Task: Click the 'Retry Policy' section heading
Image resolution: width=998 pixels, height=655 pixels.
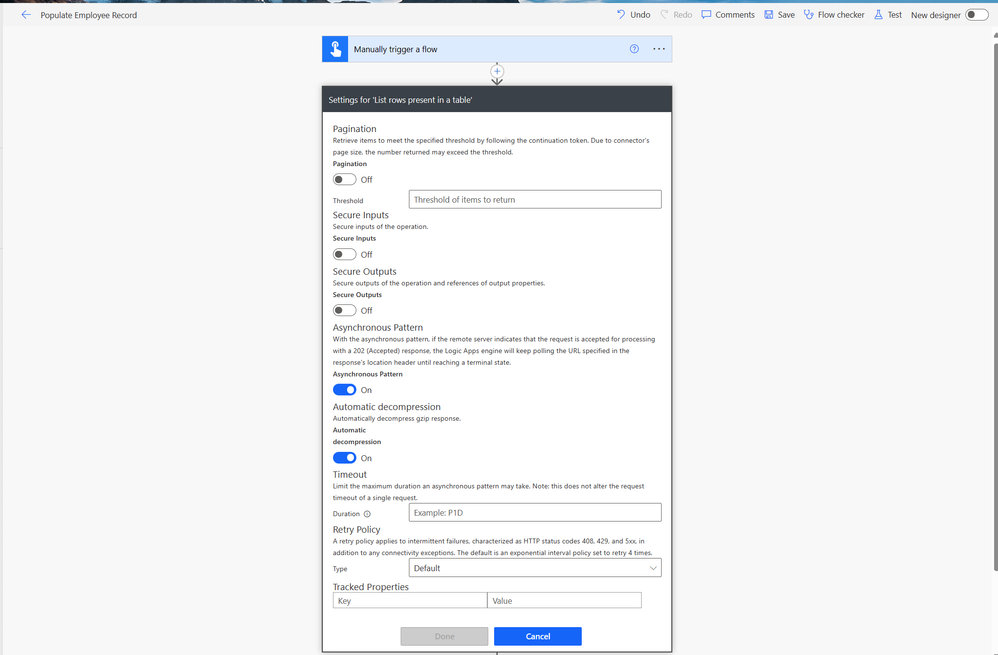Action: tap(356, 530)
